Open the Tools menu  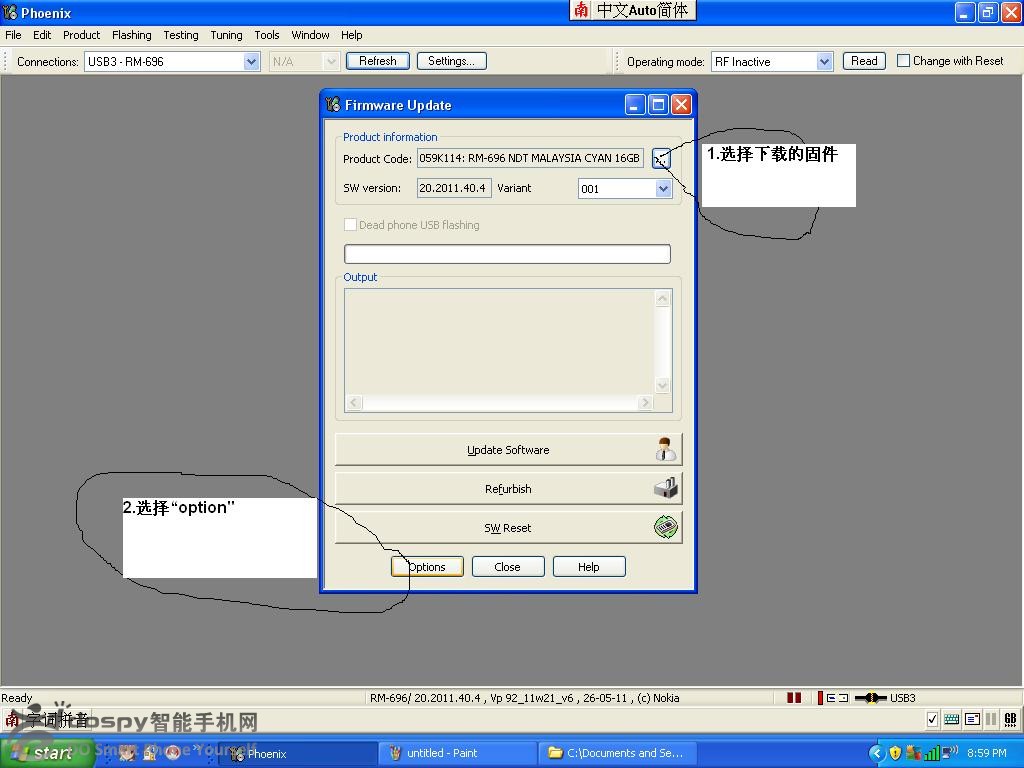coord(266,35)
